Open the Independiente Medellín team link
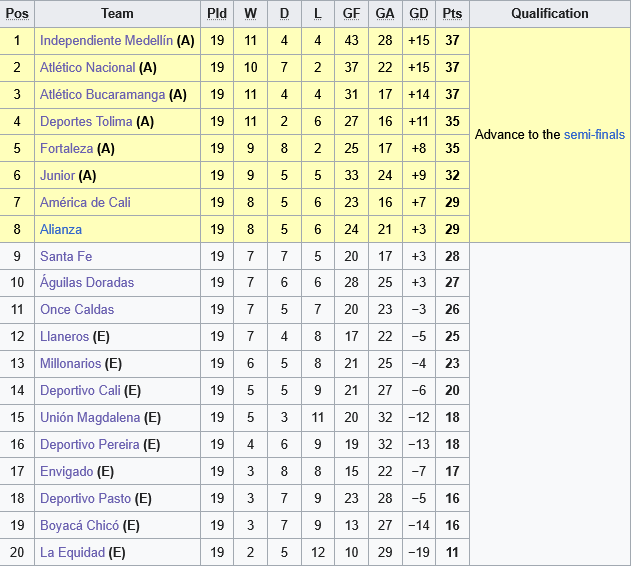This screenshot has width=632, height=567. coord(105,41)
